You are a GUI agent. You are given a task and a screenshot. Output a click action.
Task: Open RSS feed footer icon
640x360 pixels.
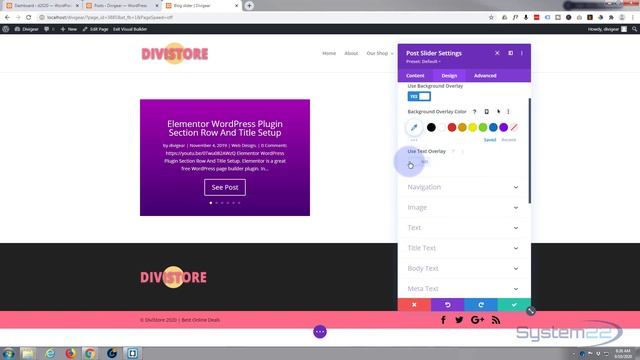click(x=496, y=320)
